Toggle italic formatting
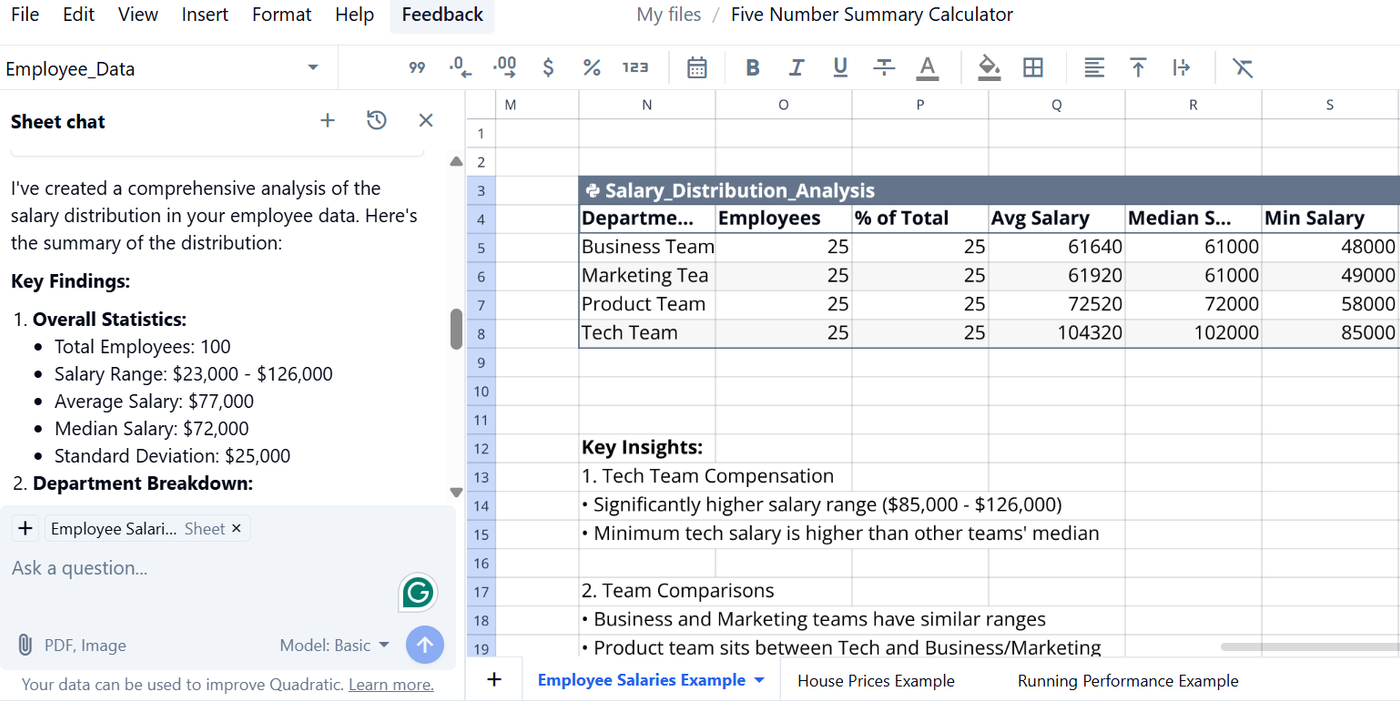Viewport: 1400px width, 702px height. 796,68
